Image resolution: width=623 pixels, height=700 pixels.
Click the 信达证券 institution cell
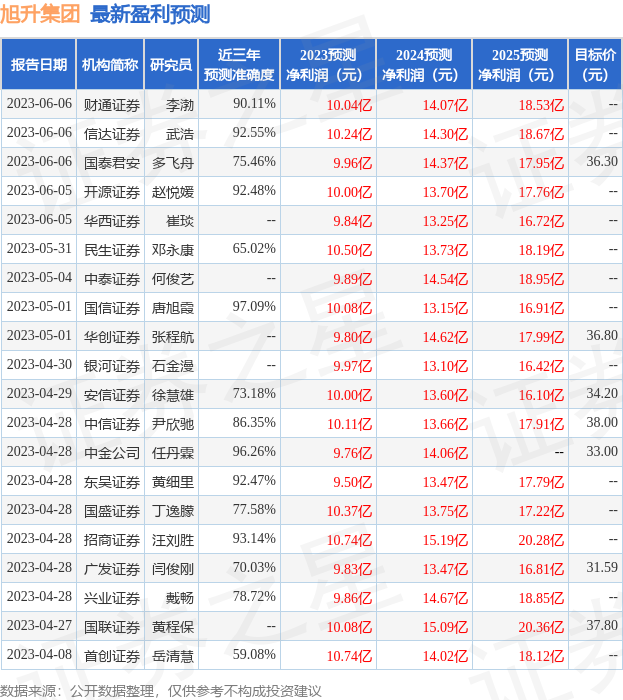(112, 134)
